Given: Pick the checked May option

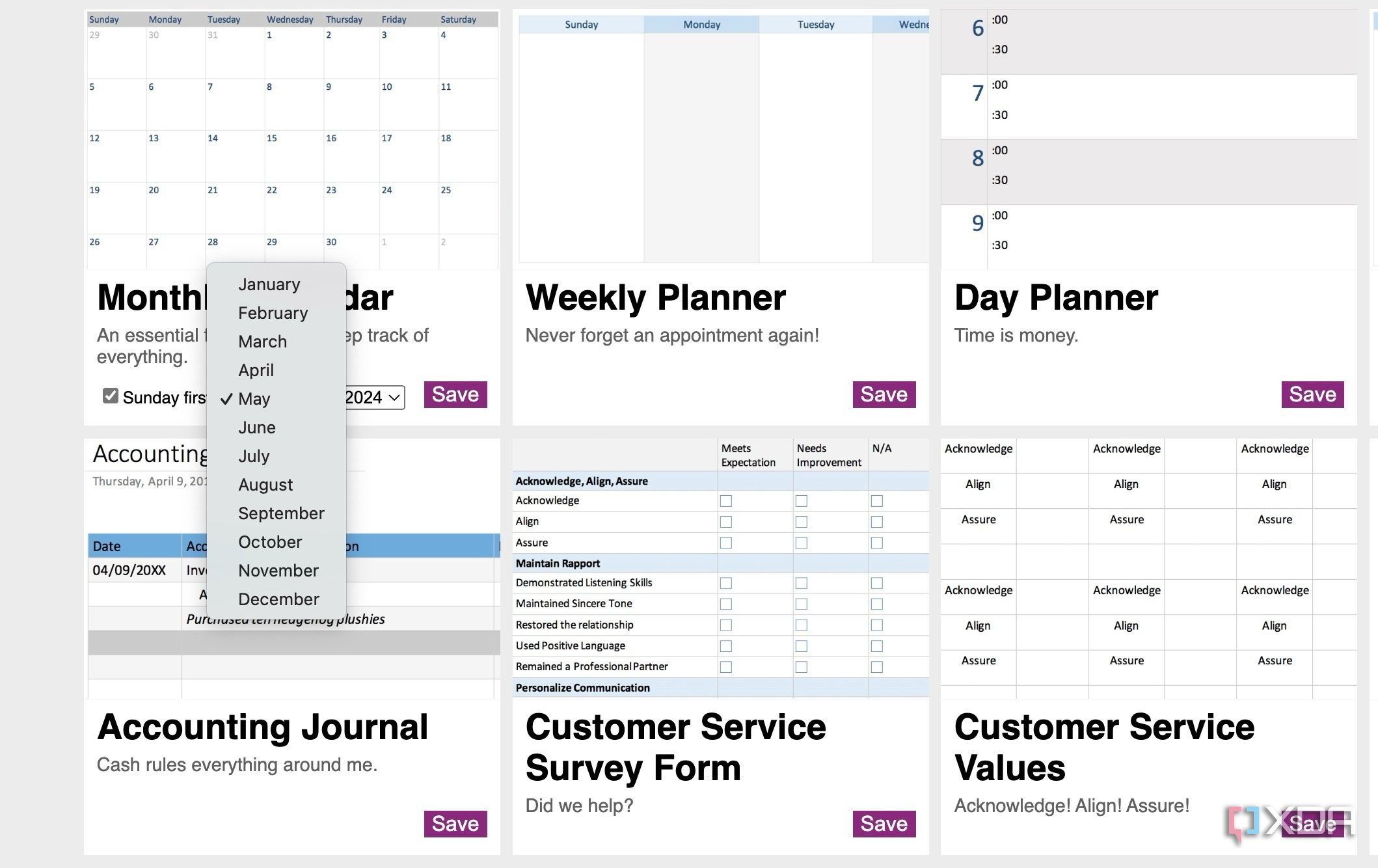Looking at the screenshot, I should pos(254,399).
